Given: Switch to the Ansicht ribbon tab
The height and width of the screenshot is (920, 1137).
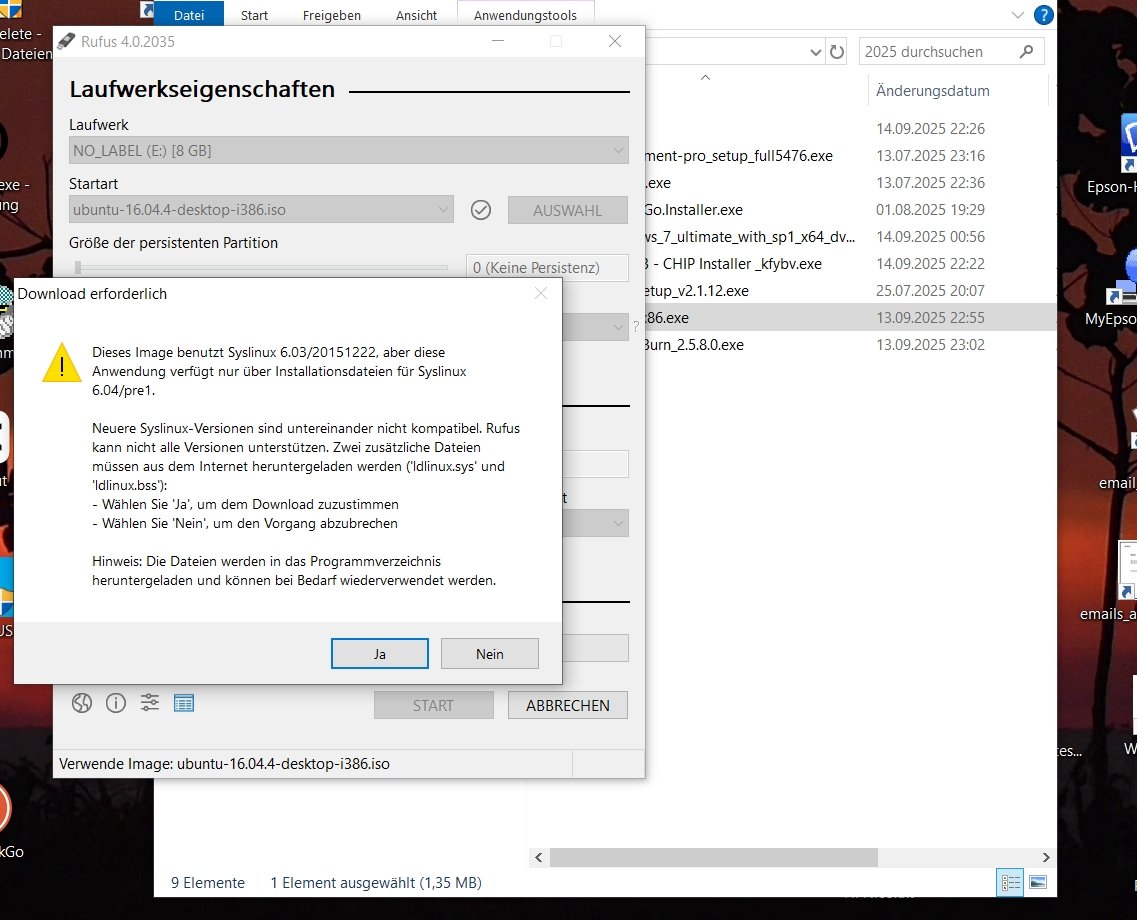Looking at the screenshot, I should click(416, 14).
